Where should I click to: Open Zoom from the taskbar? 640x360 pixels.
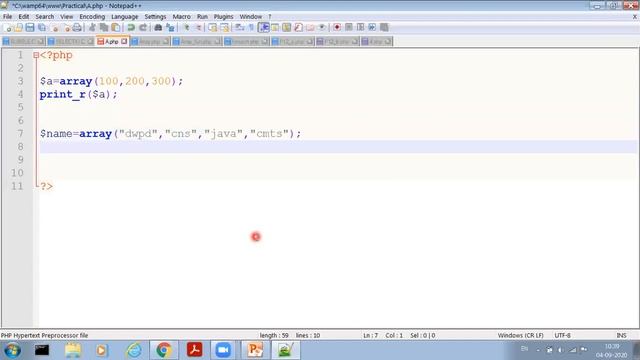tap(223, 350)
